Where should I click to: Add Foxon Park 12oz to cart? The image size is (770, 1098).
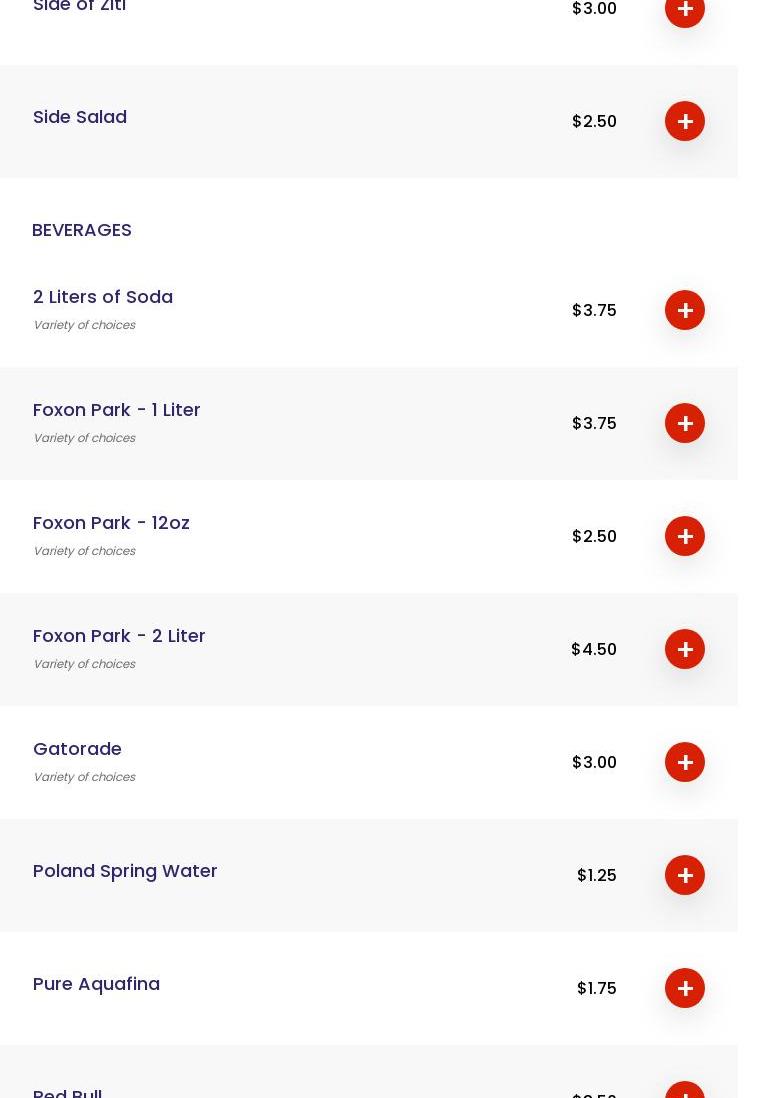click(x=684, y=536)
